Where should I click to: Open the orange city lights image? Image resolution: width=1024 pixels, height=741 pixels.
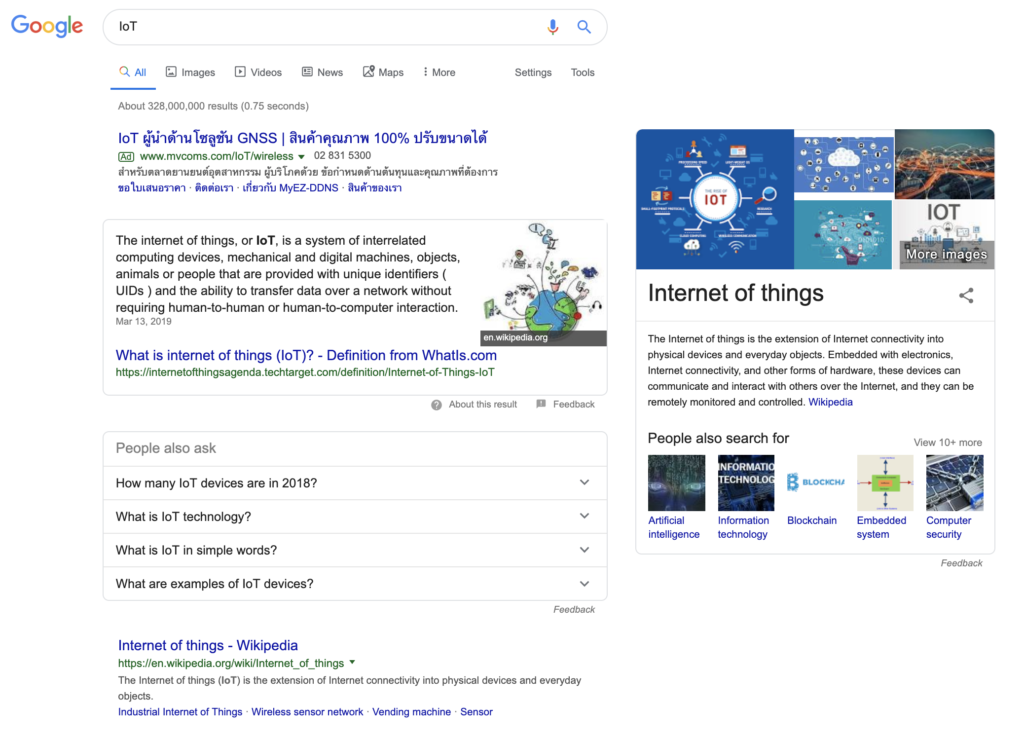(945, 164)
